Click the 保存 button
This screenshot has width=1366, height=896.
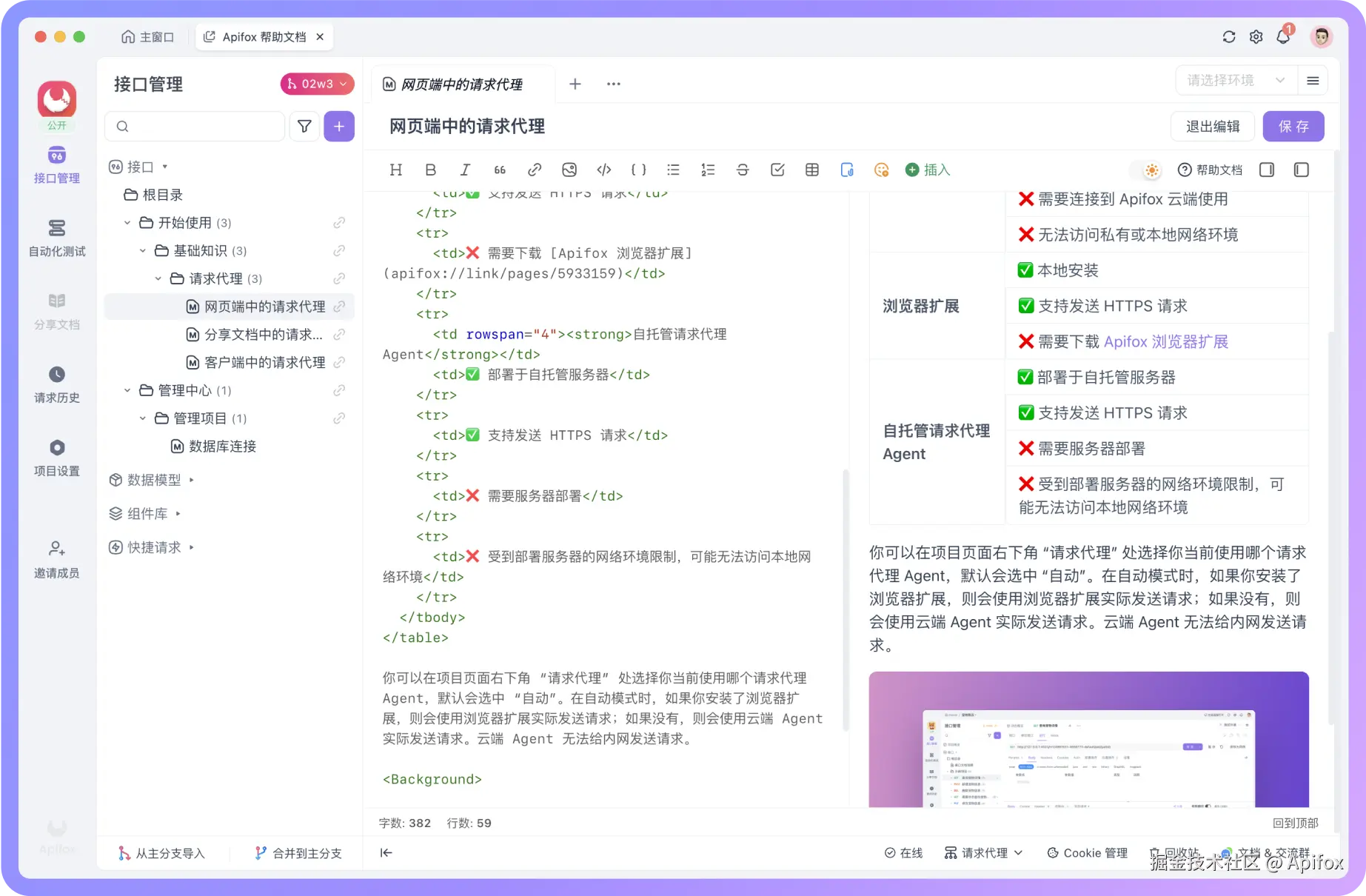click(x=1293, y=126)
